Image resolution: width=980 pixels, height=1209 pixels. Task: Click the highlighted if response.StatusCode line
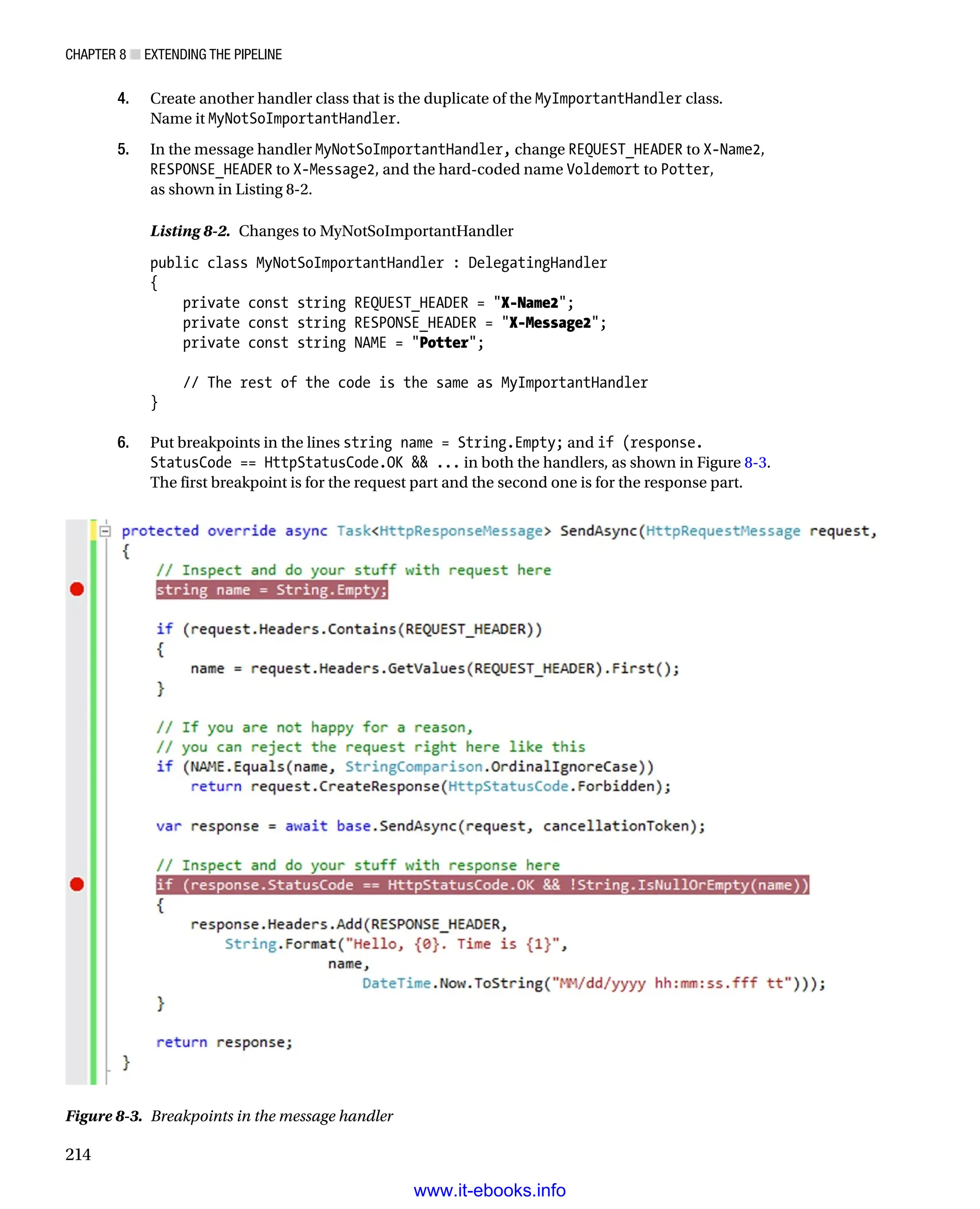click(482, 884)
